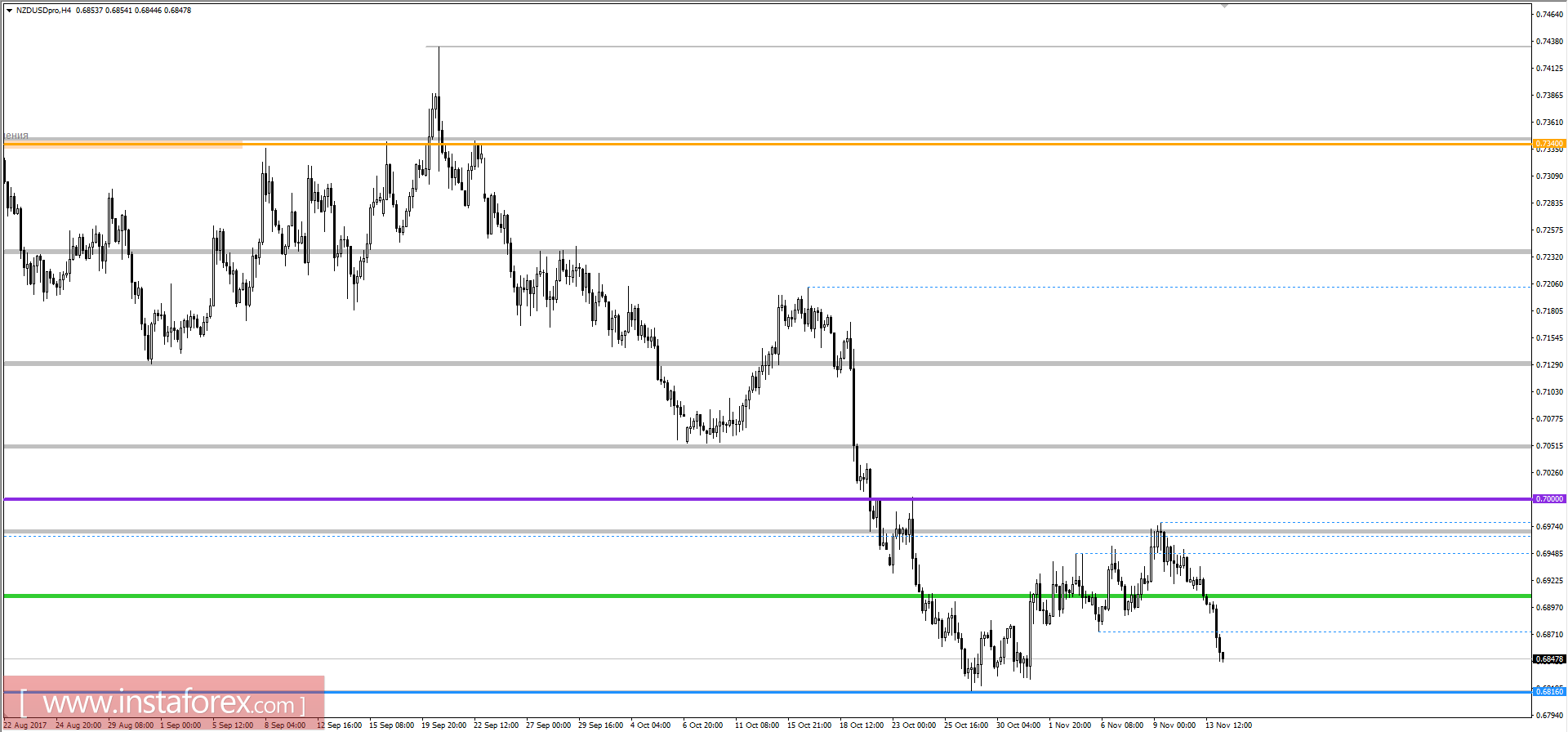Click the 0.71290 price scale label

click(1549, 365)
